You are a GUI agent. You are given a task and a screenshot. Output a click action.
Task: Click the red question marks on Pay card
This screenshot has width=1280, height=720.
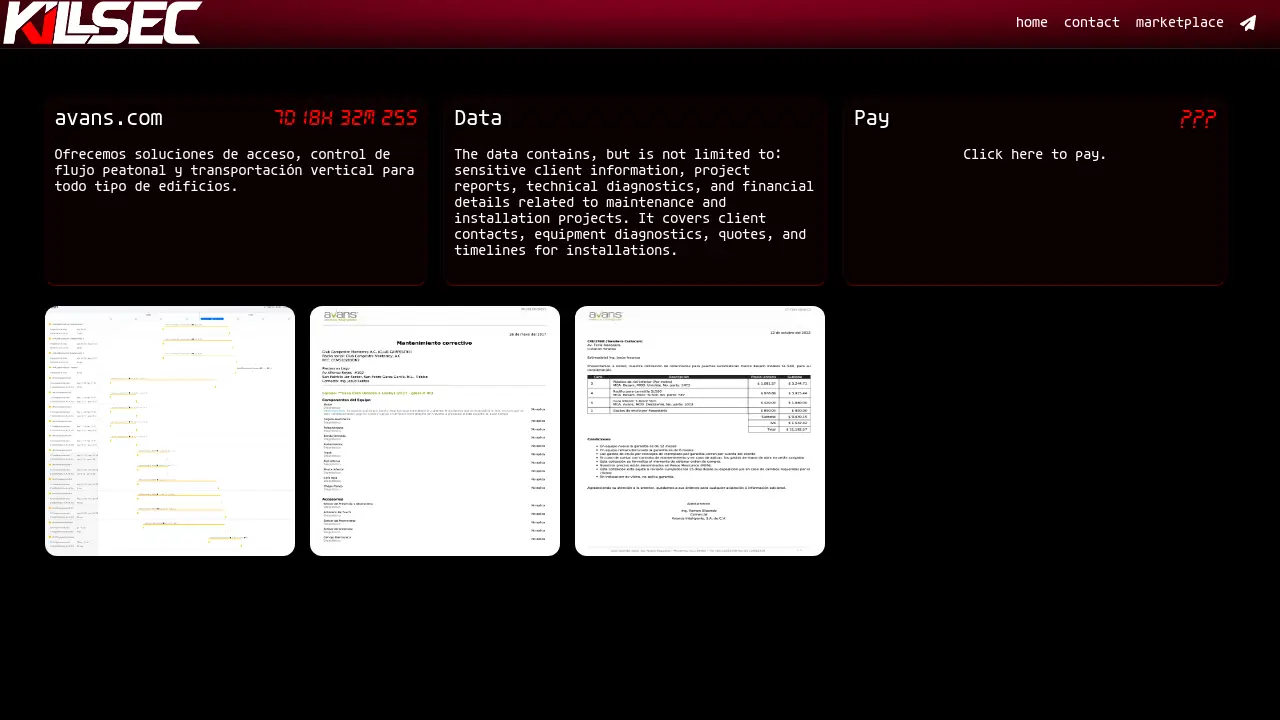[1197, 119]
